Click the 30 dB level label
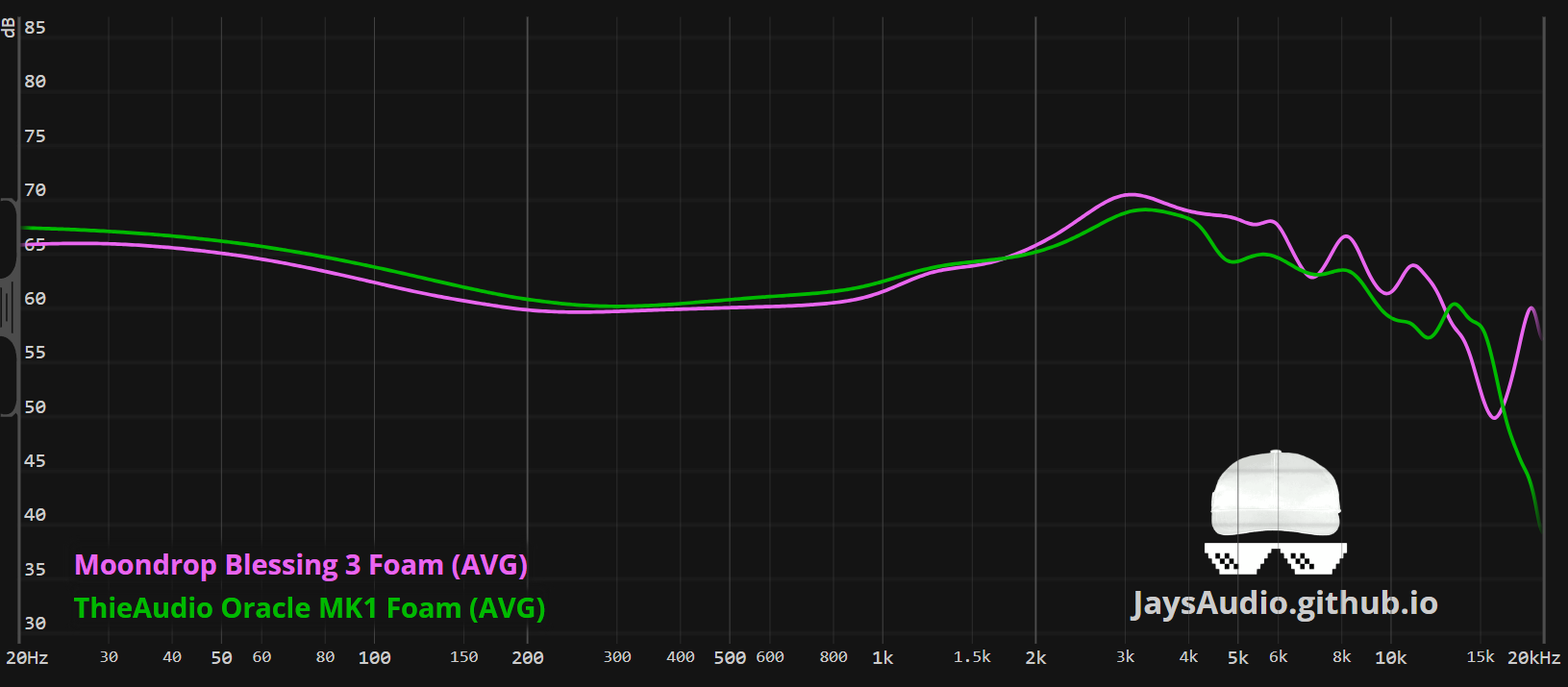This screenshot has height=687, width=1568. 36,624
